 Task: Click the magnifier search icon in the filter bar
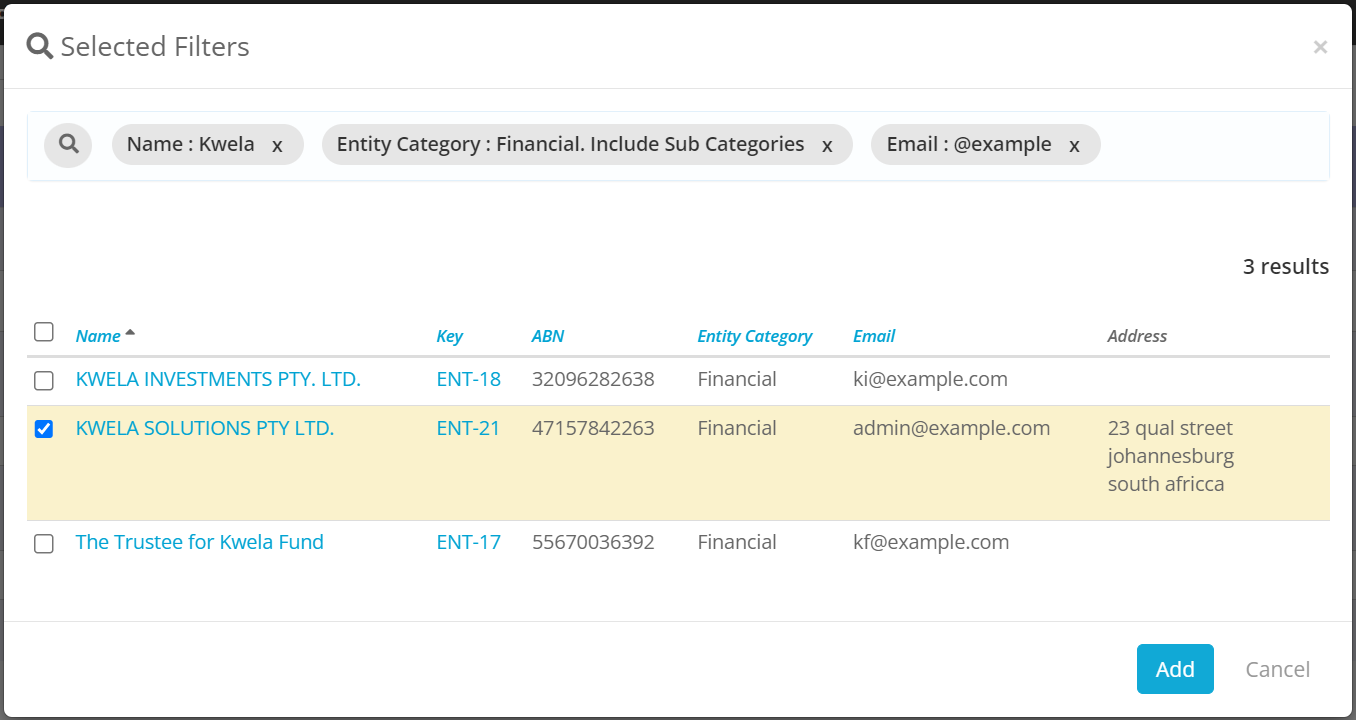(x=68, y=144)
